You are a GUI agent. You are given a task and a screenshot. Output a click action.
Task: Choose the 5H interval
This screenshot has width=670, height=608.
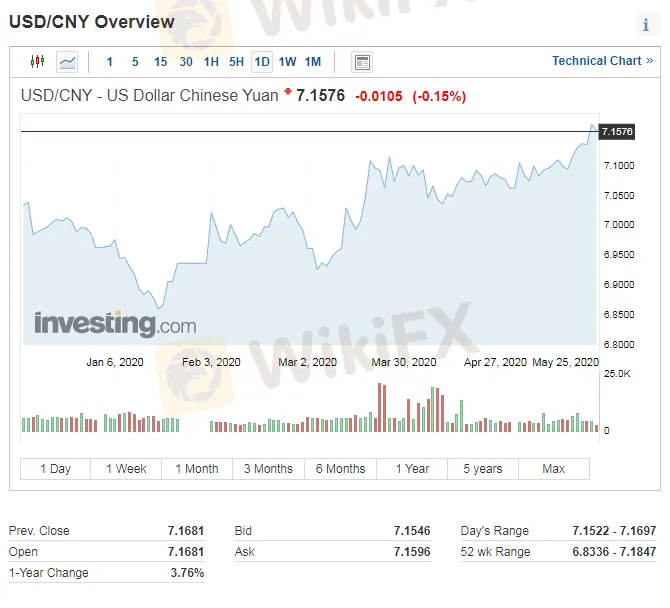click(x=236, y=62)
